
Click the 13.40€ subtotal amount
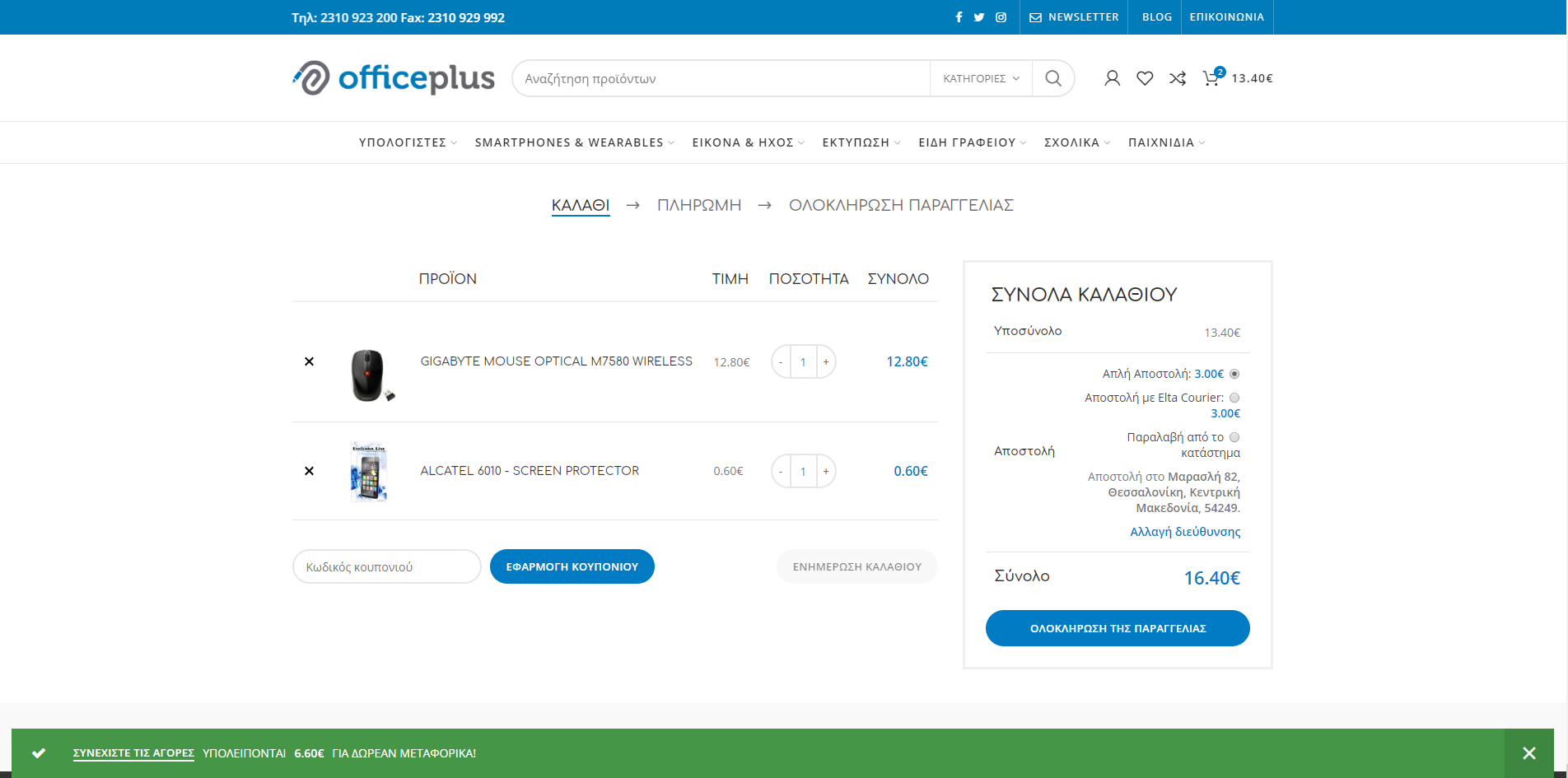click(x=1222, y=333)
